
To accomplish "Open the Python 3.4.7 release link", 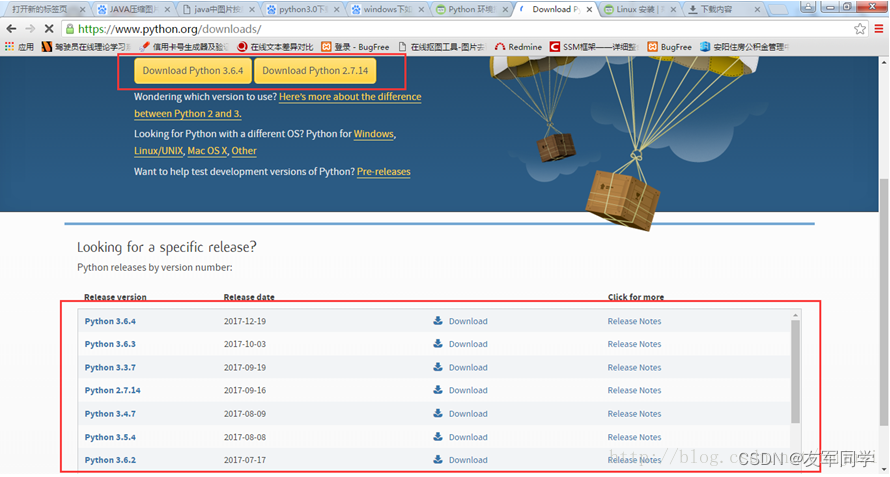I will tap(110, 413).
